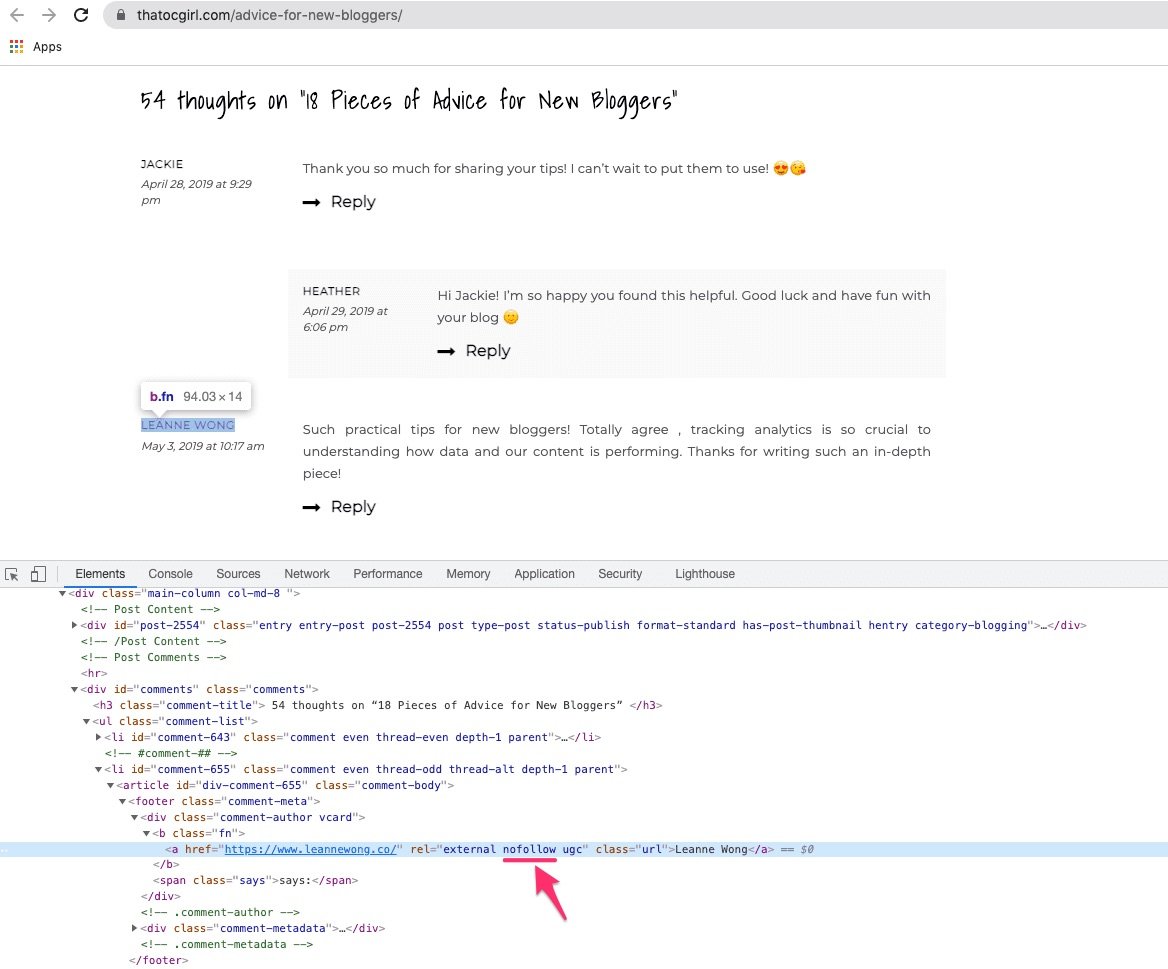Collapse the div#comments tree node
1168x969 pixels.
click(x=74, y=689)
